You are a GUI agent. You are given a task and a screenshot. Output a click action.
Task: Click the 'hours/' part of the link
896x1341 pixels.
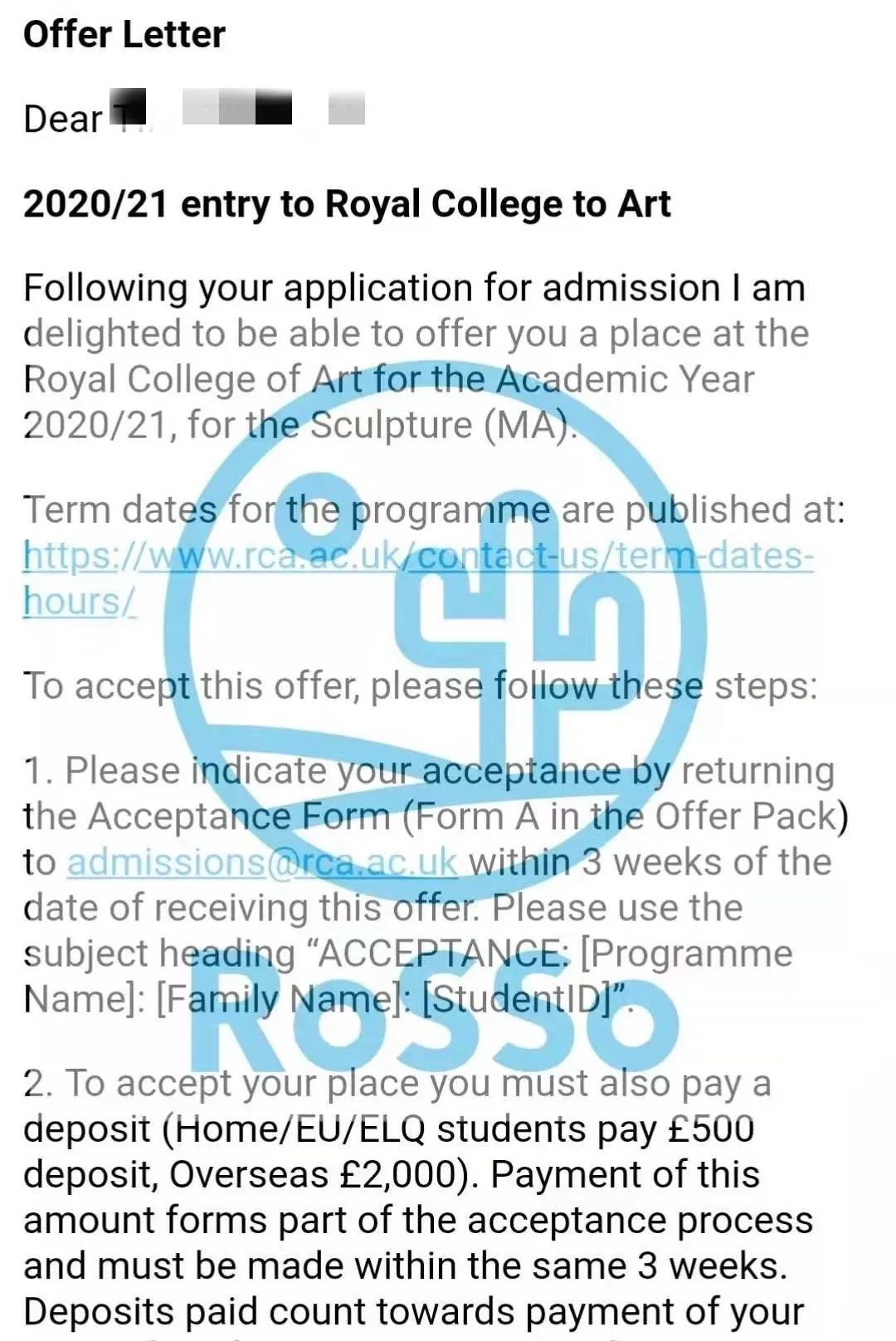80,601
